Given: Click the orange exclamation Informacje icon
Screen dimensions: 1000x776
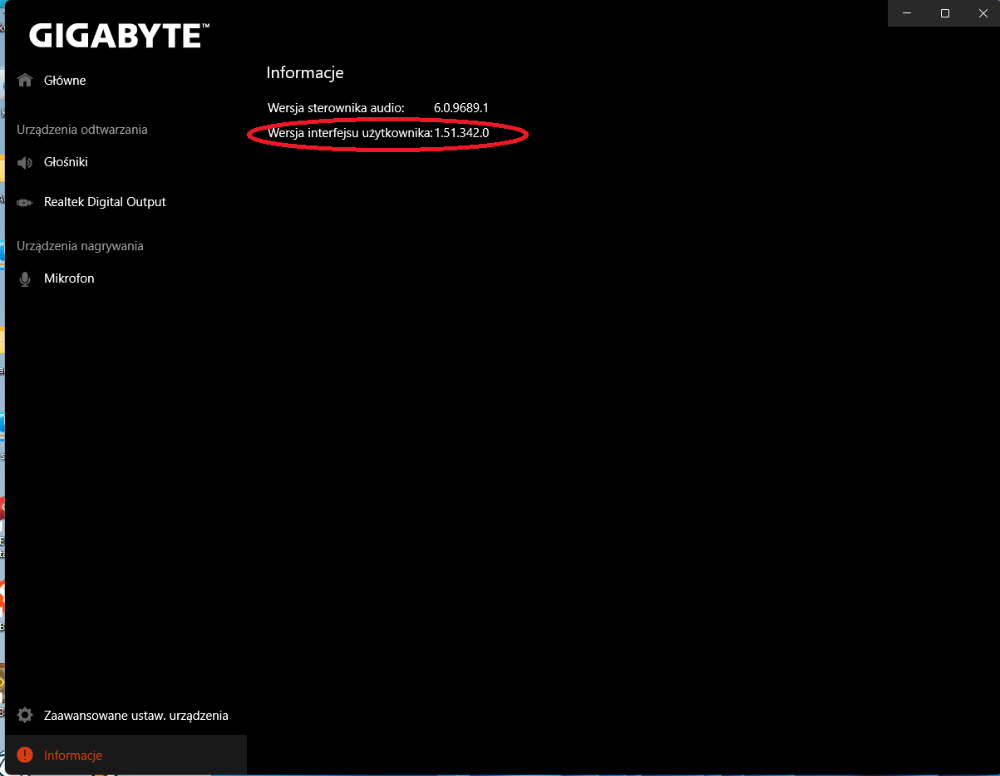Looking at the screenshot, I should click(25, 755).
